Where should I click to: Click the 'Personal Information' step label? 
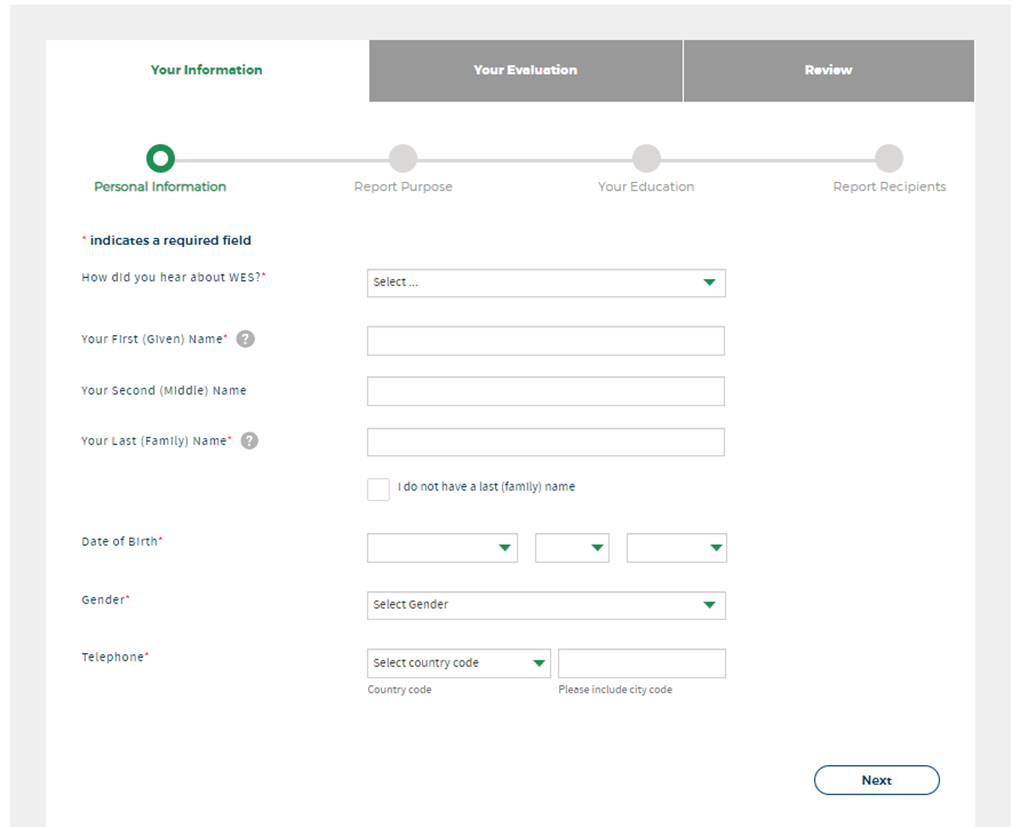pos(160,187)
